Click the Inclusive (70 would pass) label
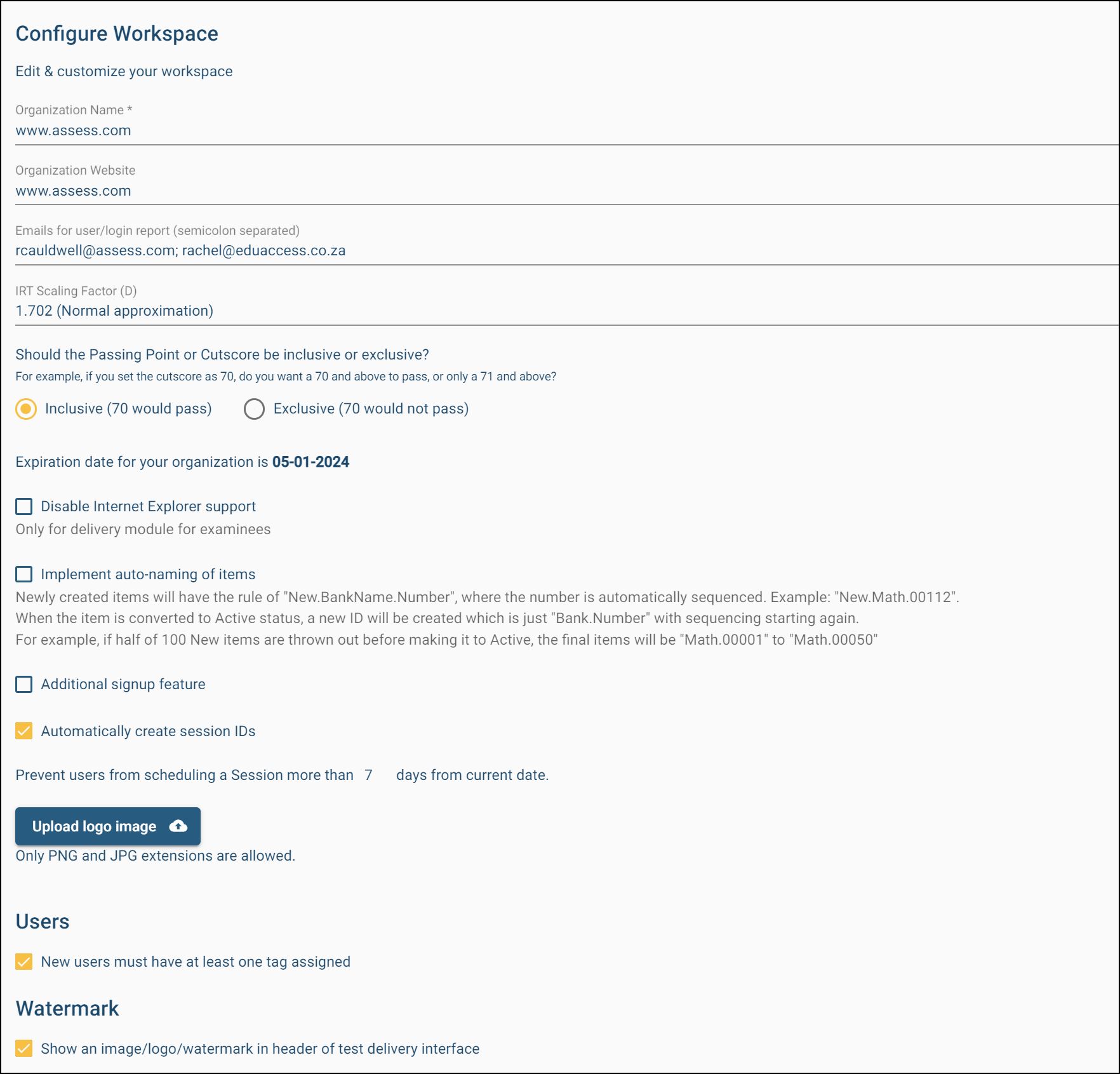This screenshot has width=1120, height=1074. 128,408
